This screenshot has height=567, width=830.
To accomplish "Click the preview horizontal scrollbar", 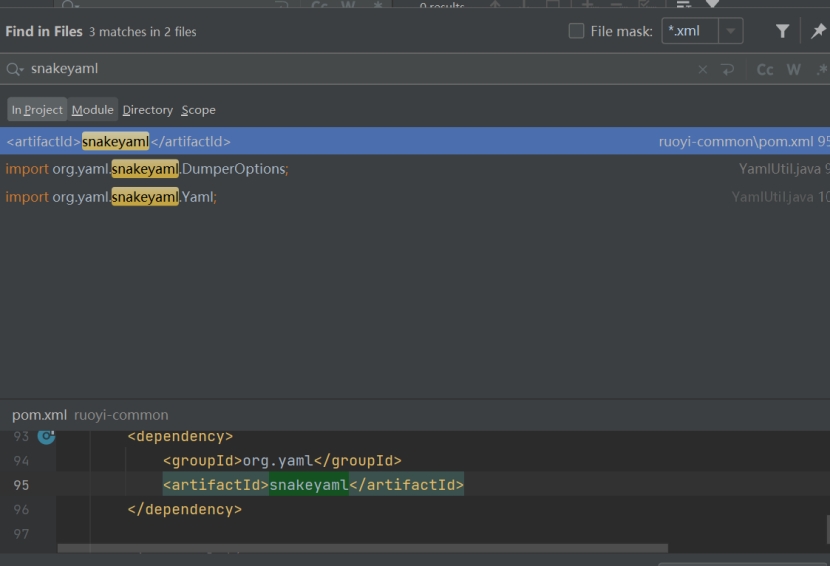I will 360,548.
